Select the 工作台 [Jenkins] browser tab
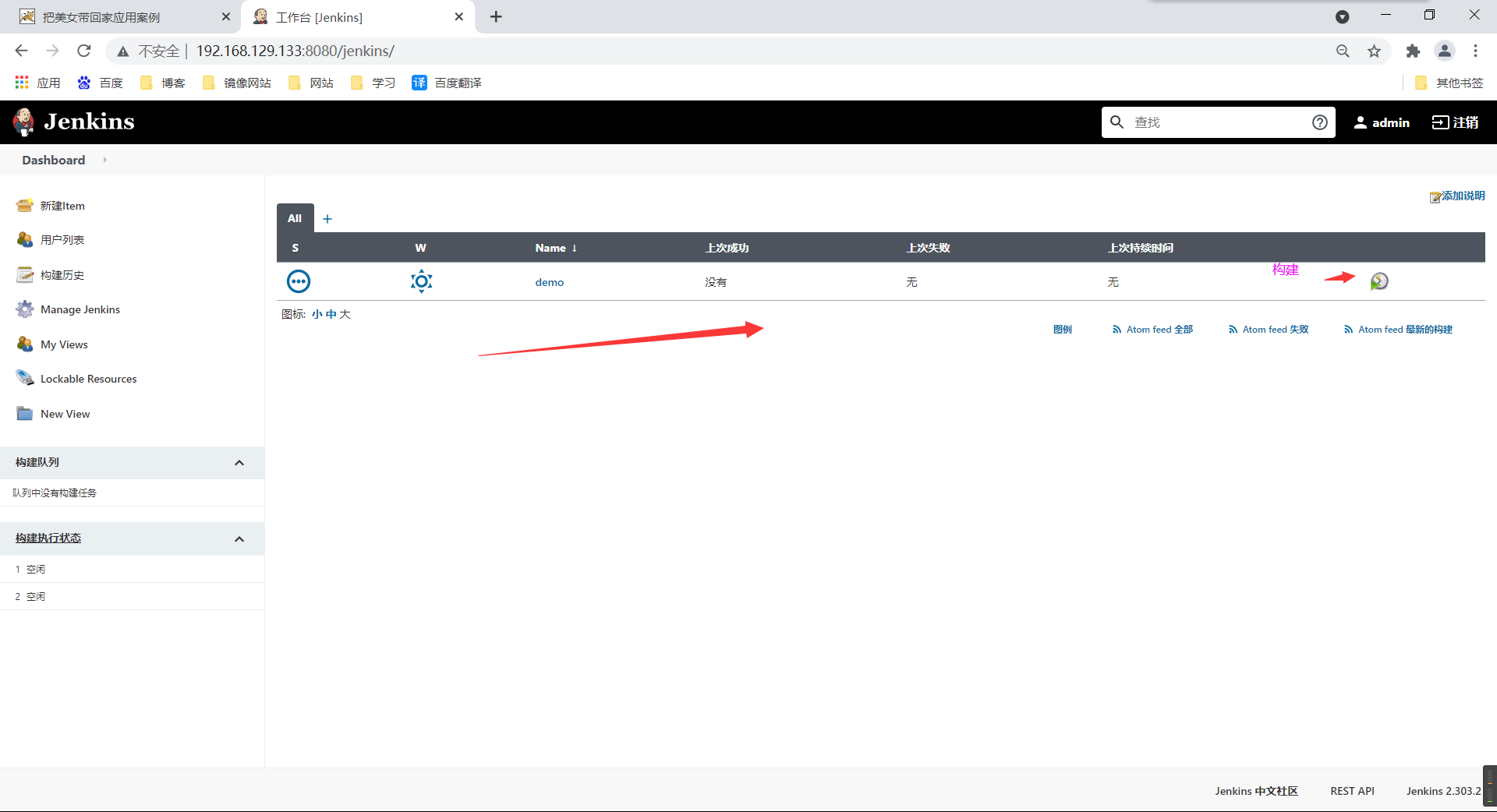The width and height of the screenshot is (1497, 812). (x=351, y=17)
